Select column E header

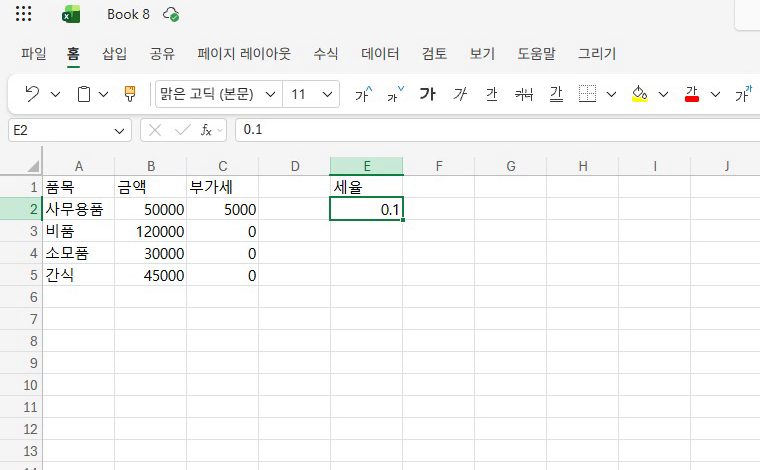367,166
